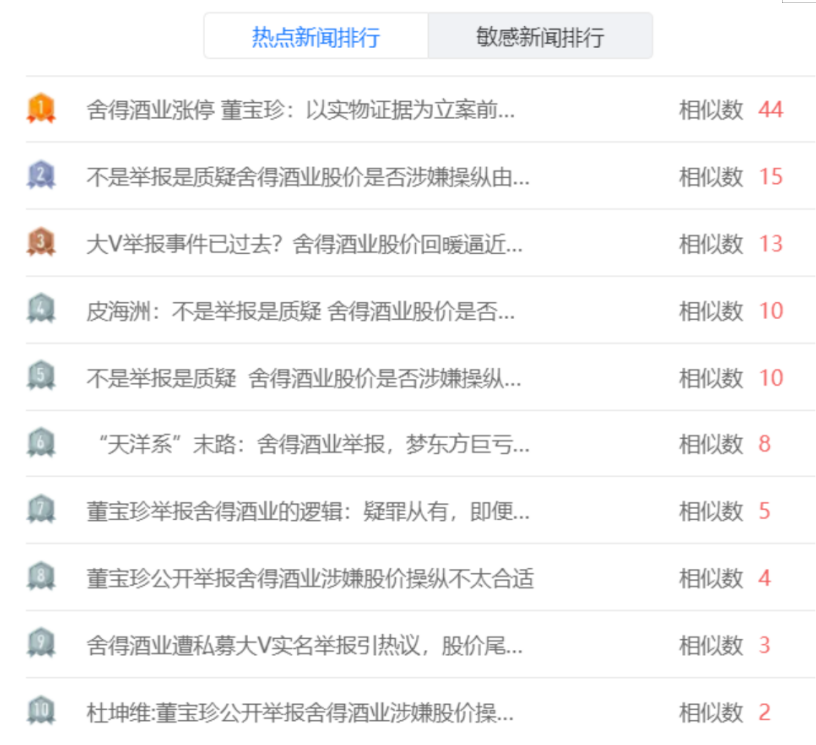
Task: Open news 不是举报是质疑舍得酒业股价是否涉嫌操纵由...
Action: 308,177
